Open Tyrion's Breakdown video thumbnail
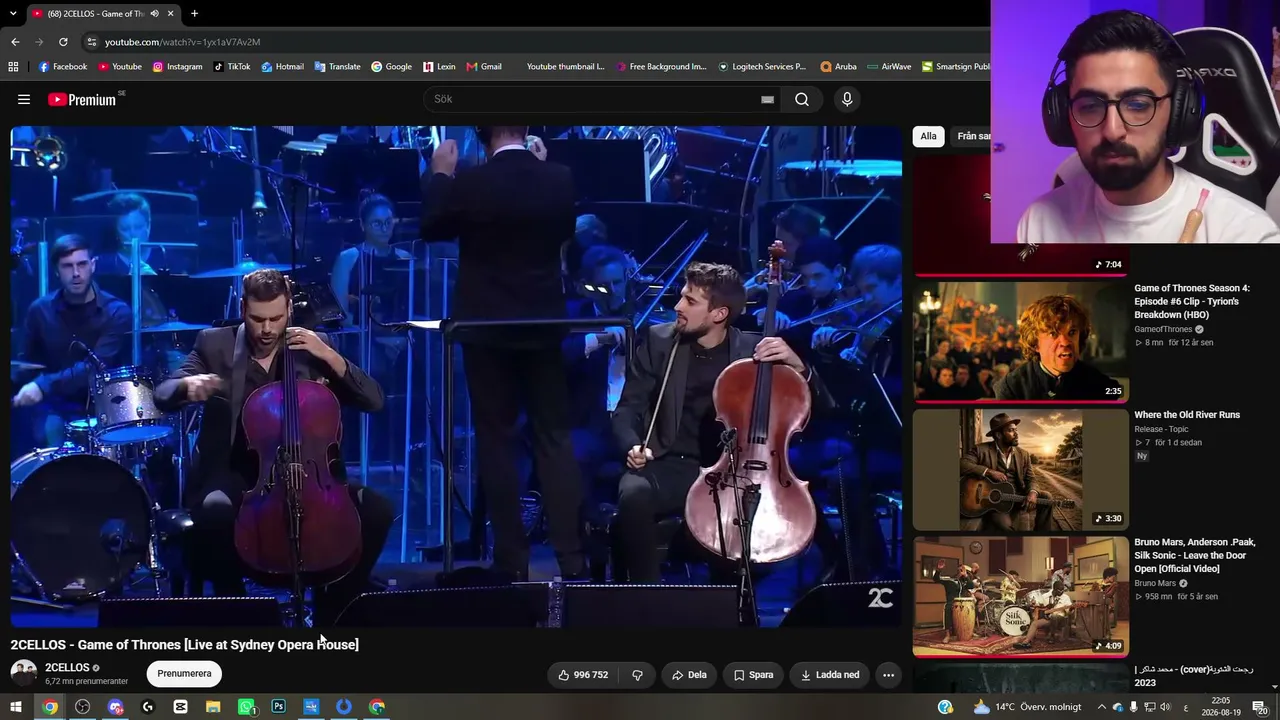The width and height of the screenshot is (1280, 720). (1020, 342)
